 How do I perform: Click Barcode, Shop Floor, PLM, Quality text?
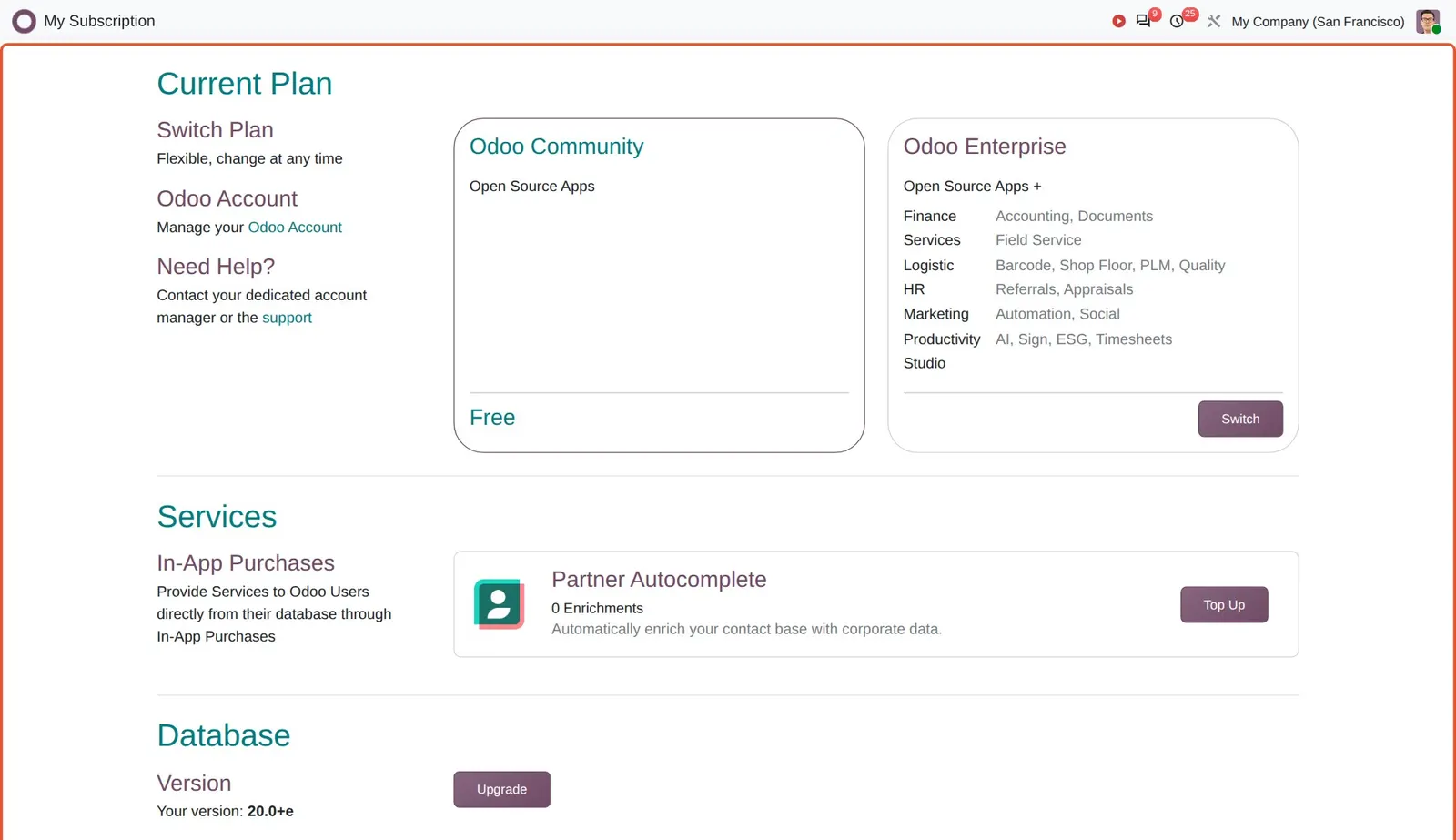tap(1110, 266)
